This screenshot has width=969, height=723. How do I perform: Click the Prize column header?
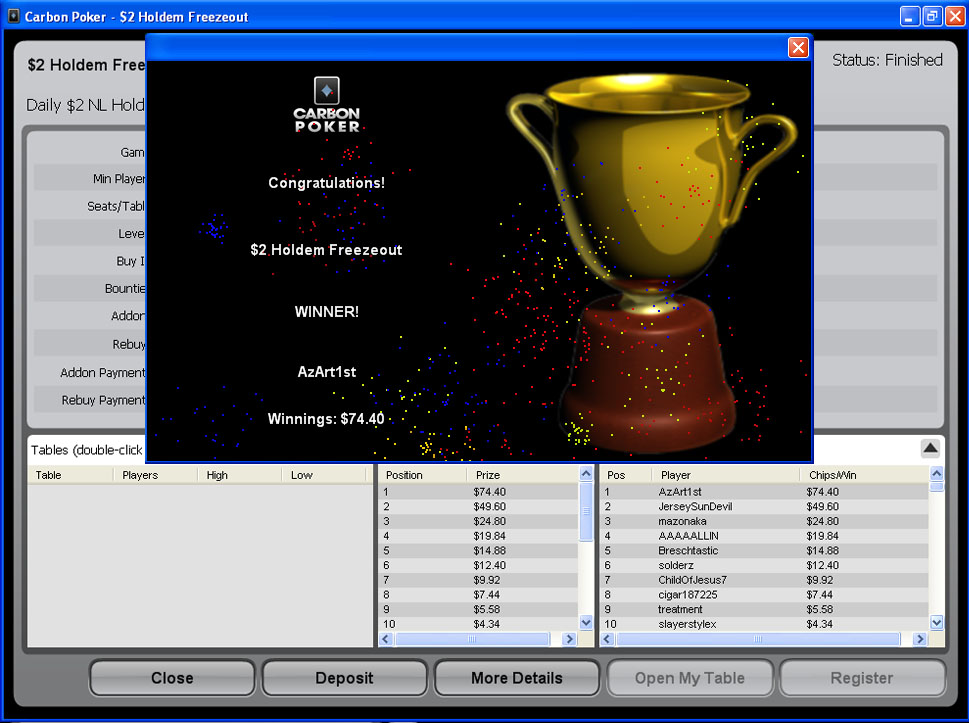point(522,475)
